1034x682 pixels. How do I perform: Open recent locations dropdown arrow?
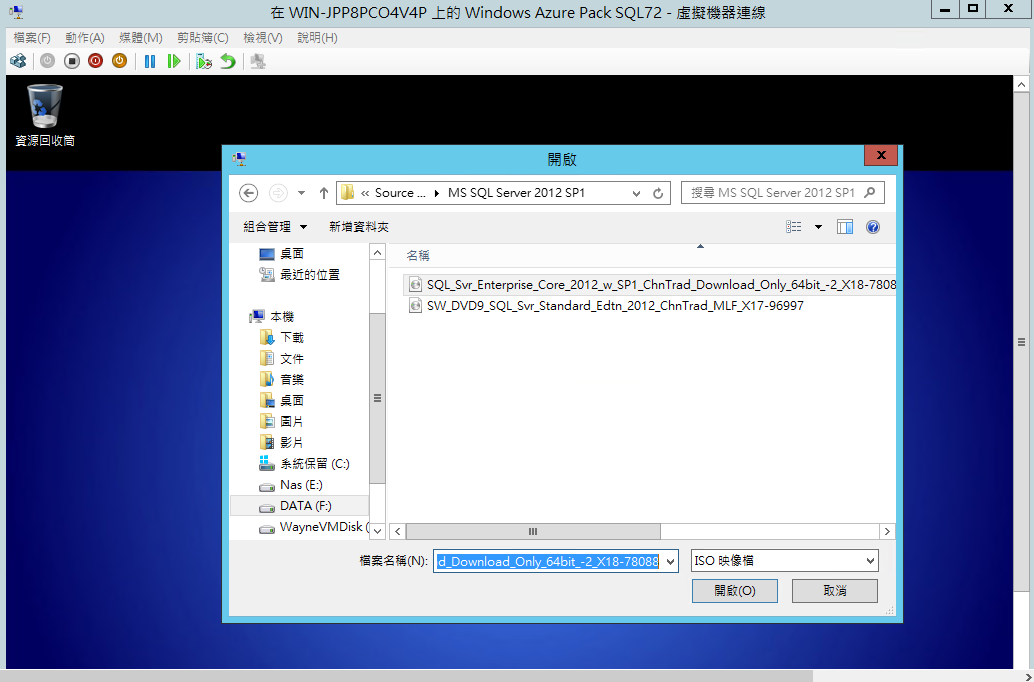point(301,193)
